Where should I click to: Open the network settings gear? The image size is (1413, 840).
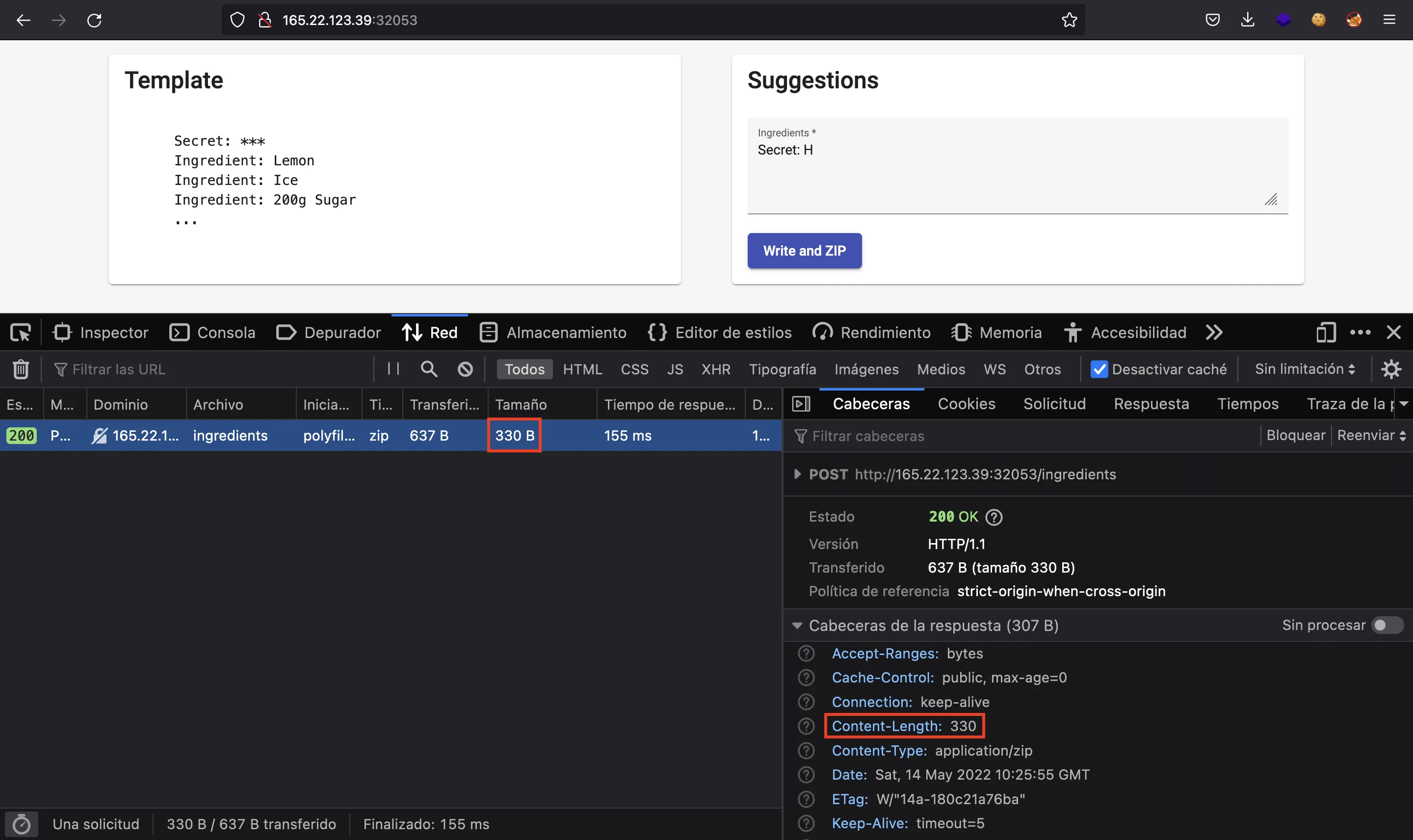coord(1391,369)
